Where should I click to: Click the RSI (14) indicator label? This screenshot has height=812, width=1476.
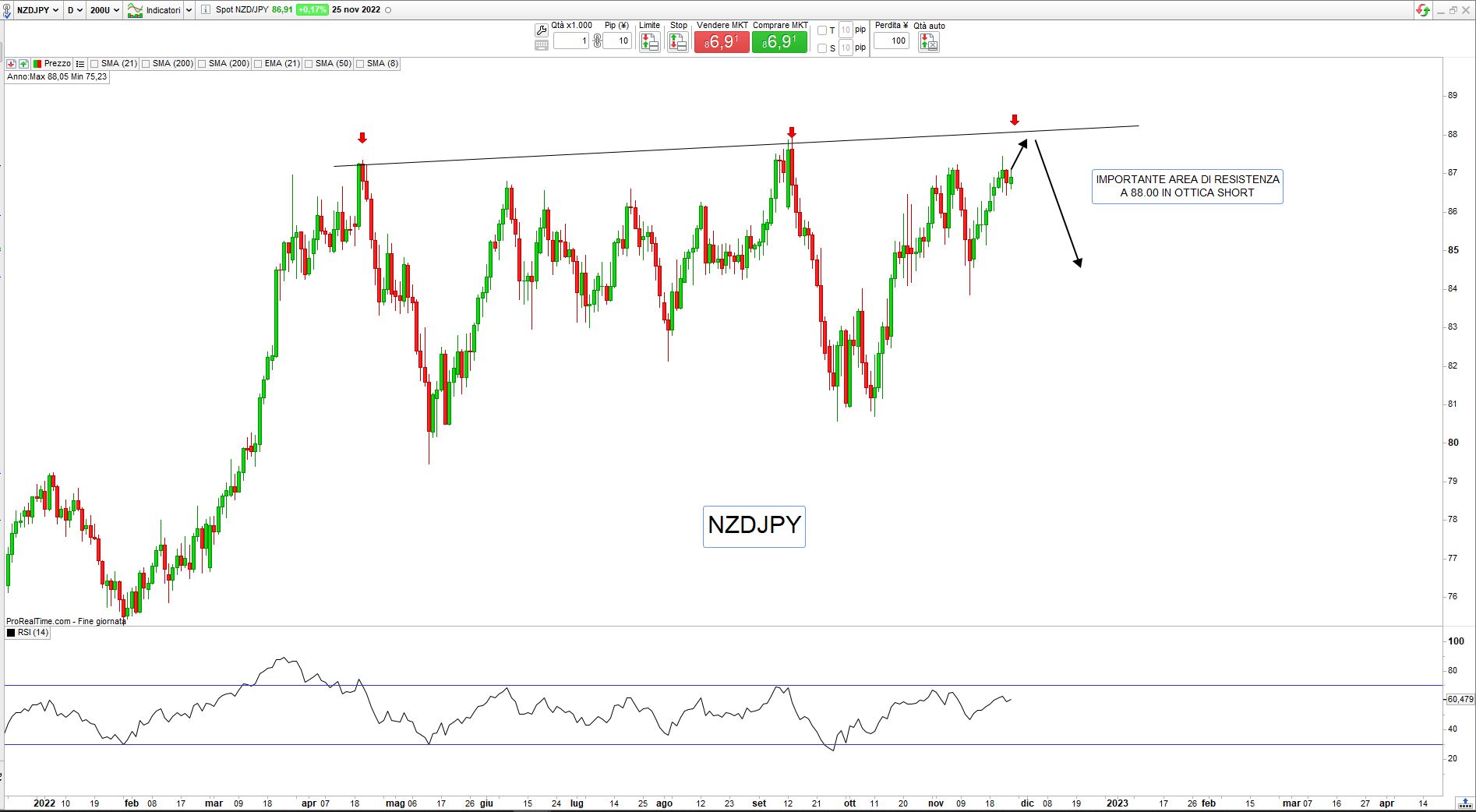pos(33,633)
